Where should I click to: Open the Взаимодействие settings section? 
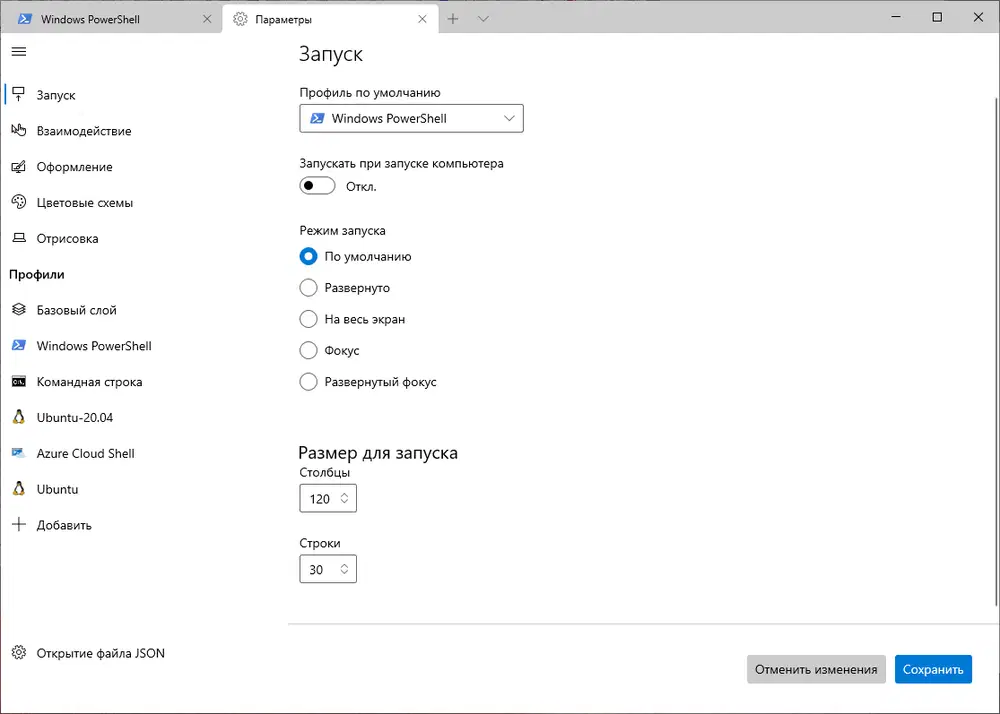tap(84, 131)
